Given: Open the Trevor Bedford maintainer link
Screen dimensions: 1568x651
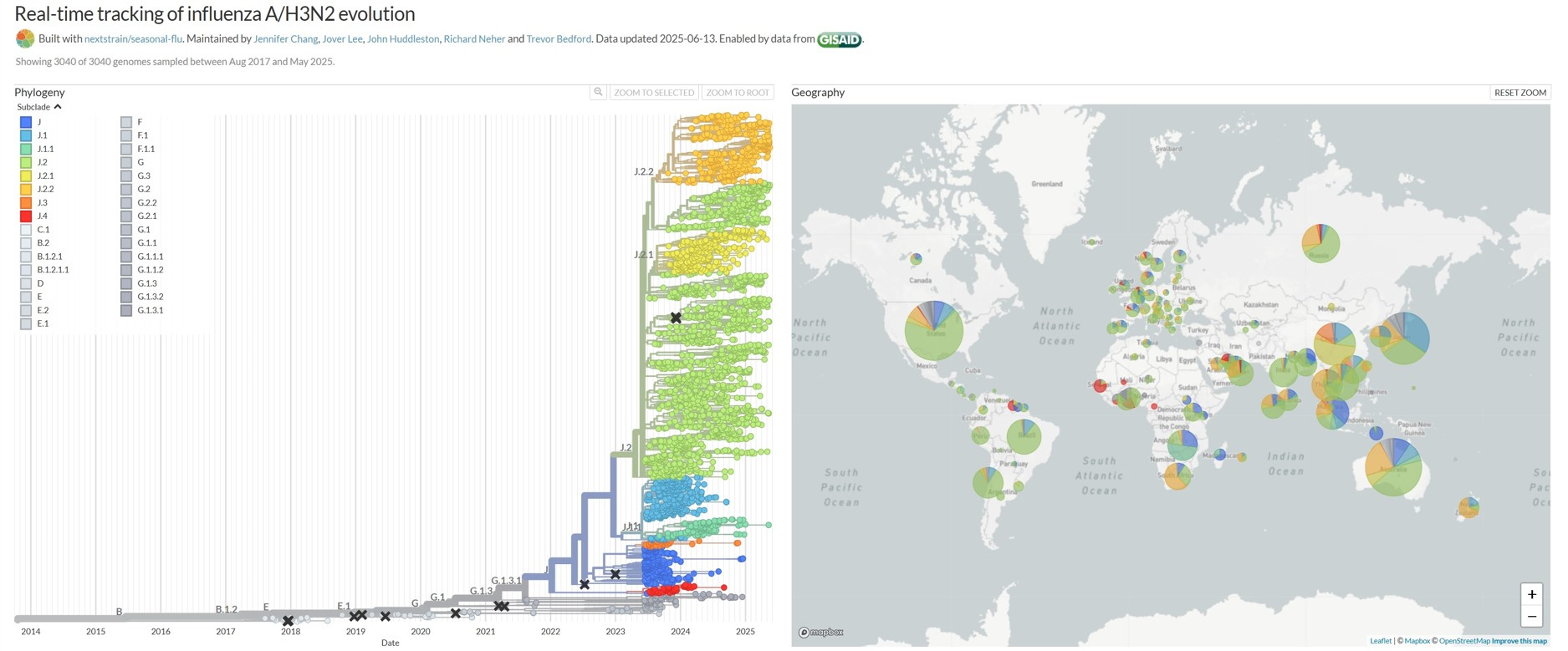Looking at the screenshot, I should pos(559,39).
